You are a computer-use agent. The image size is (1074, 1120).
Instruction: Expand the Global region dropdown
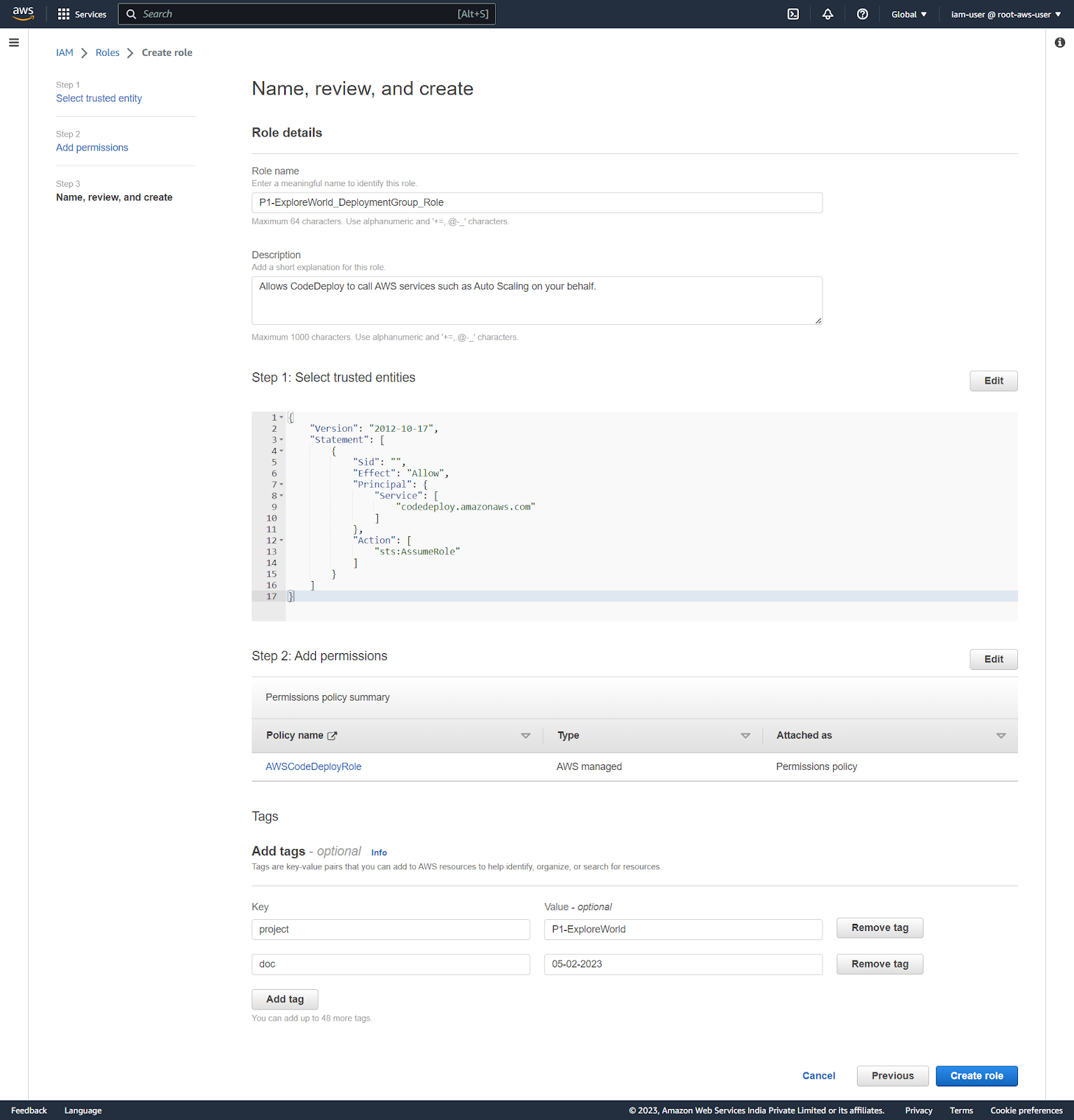(909, 14)
